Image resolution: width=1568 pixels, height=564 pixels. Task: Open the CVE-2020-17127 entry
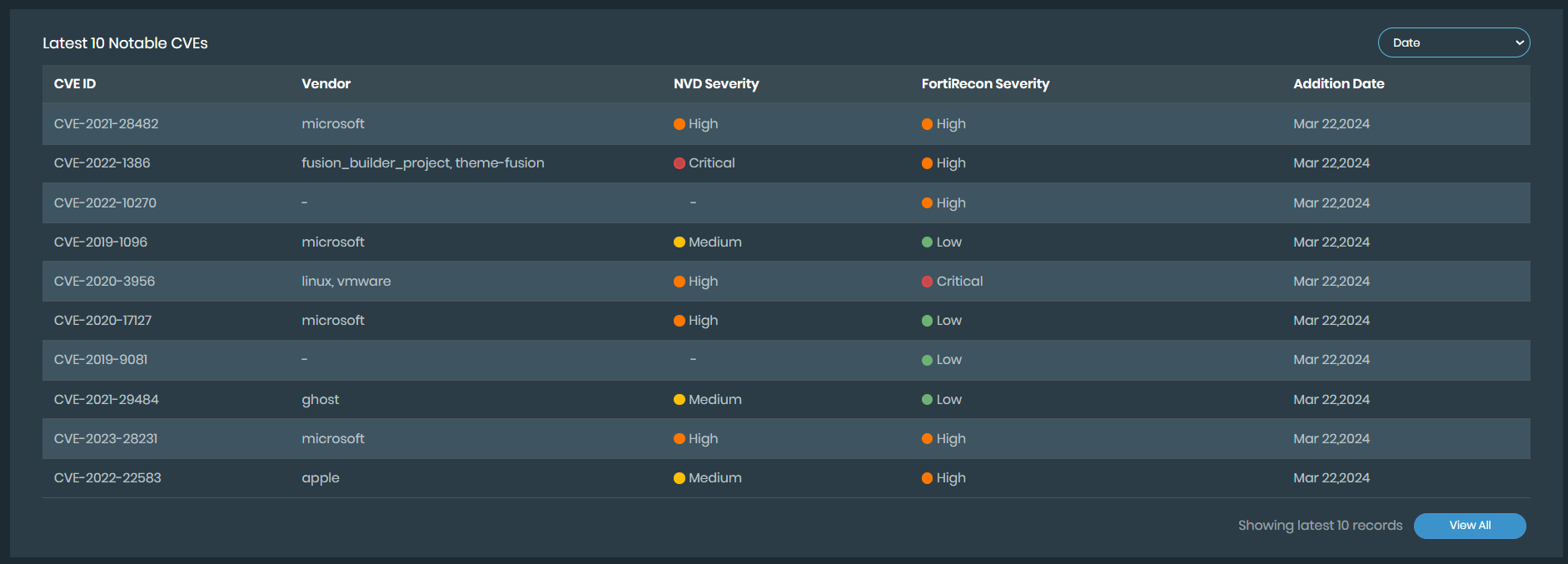click(102, 321)
